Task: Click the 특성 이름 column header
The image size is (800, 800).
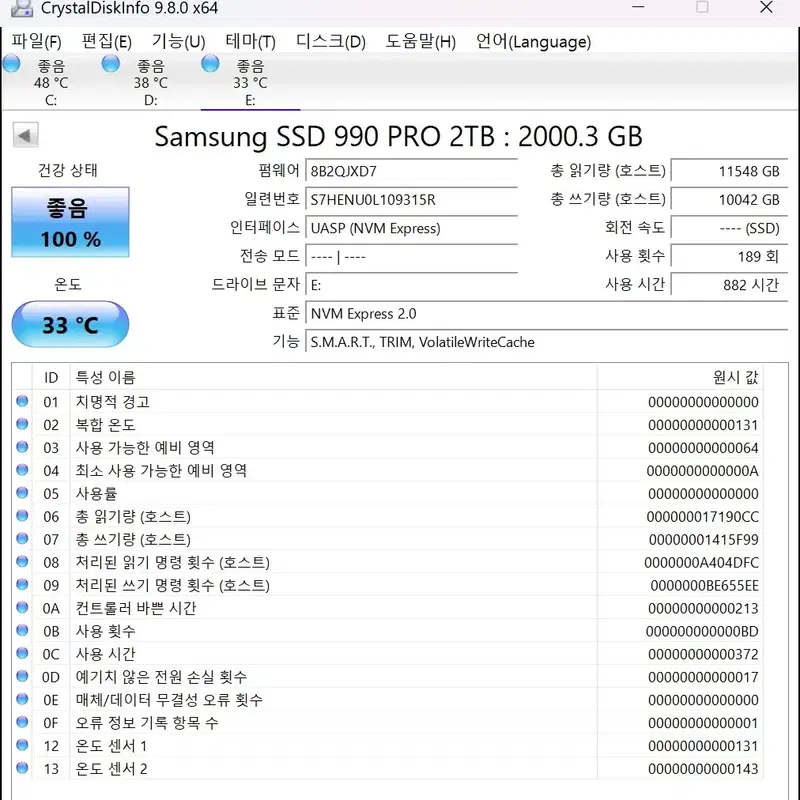Action: pyautogui.click(x=334, y=377)
